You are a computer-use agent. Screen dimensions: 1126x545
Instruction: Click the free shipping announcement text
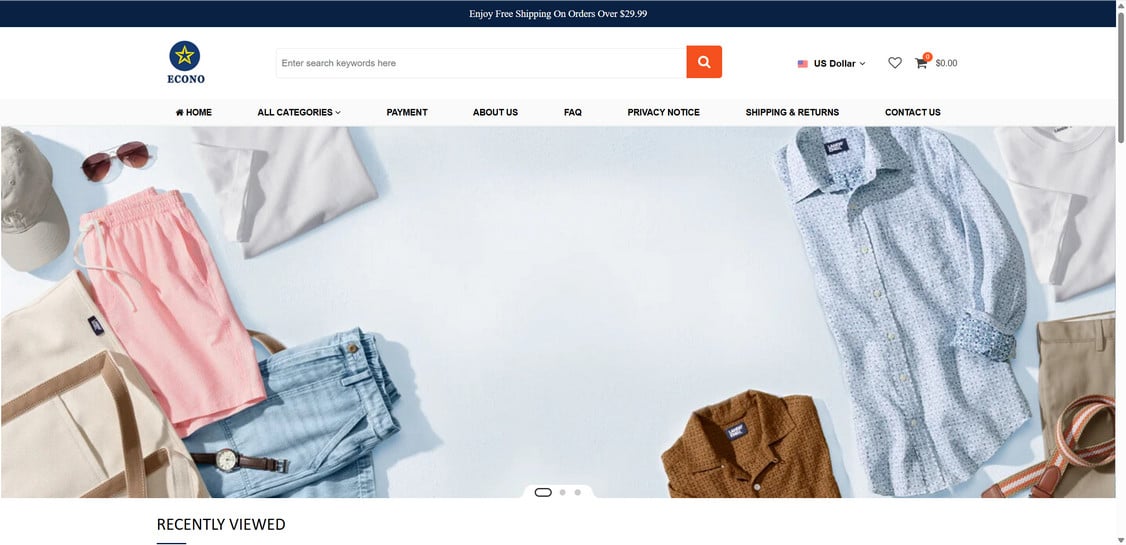point(558,14)
